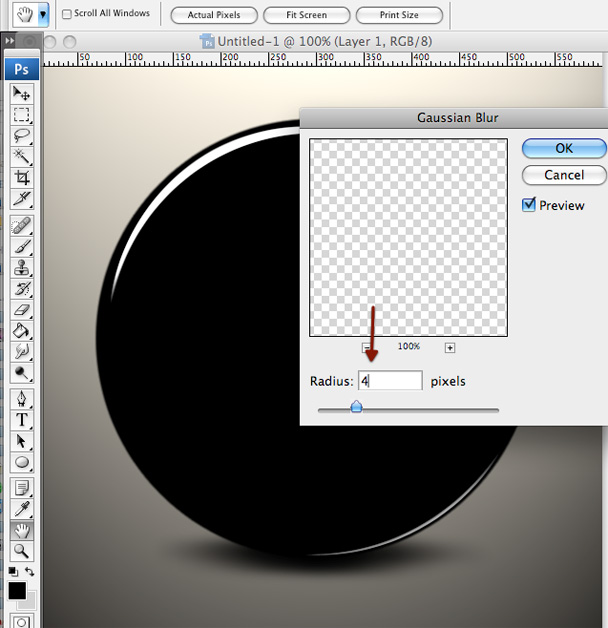Select the Smudge tool
608x628 pixels.
(21, 351)
